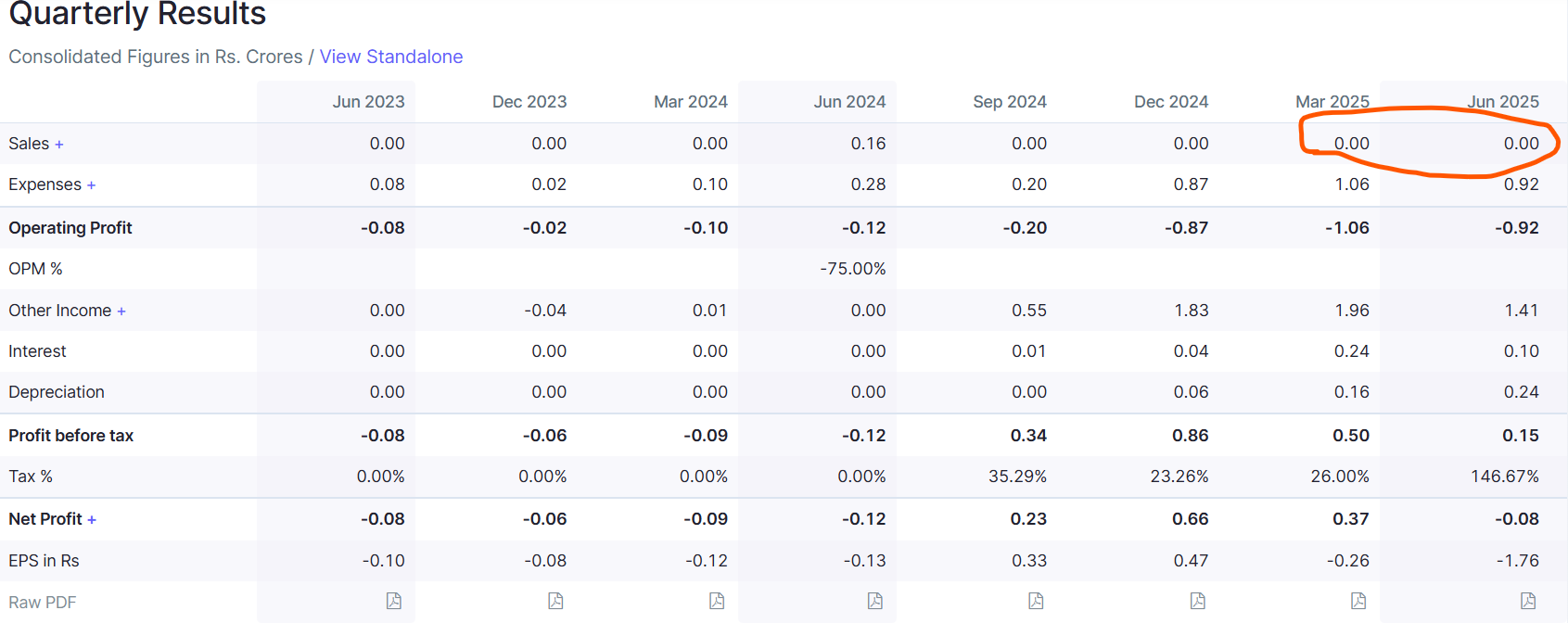Image resolution: width=1568 pixels, height=623 pixels.
Task: Expand the Other Income row
Action: (121, 311)
